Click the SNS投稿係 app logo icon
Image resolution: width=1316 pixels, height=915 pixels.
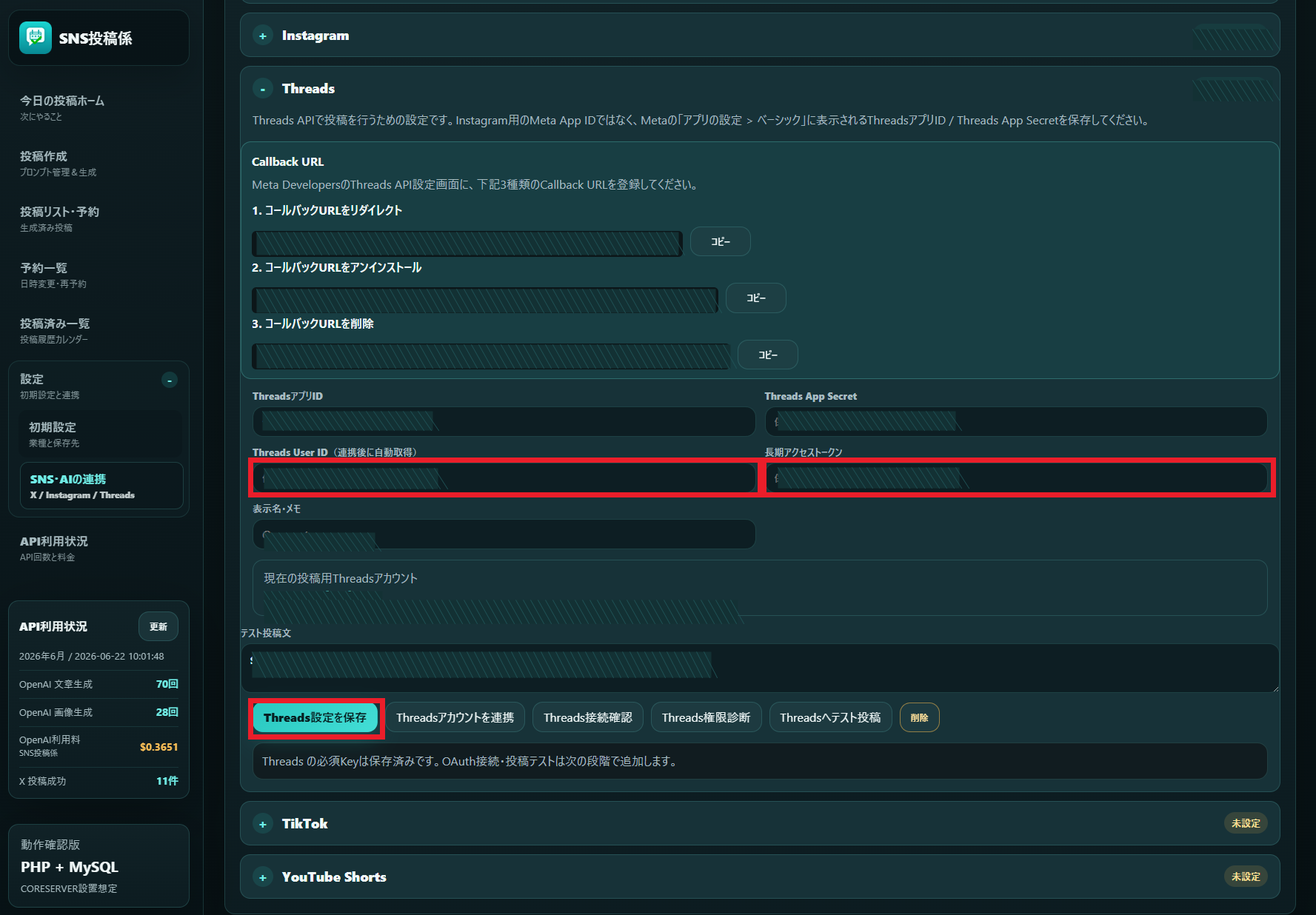click(x=36, y=38)
